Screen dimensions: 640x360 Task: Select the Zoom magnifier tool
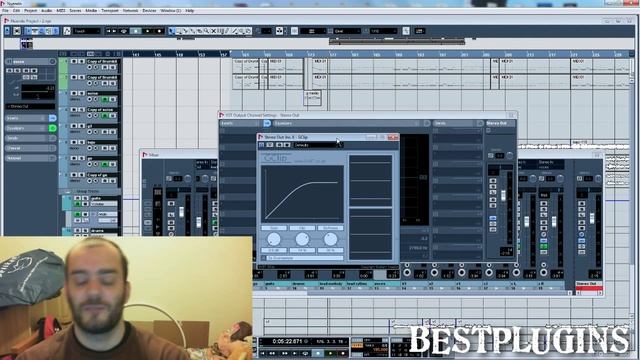pyautogui.click(x=207, y=31)
